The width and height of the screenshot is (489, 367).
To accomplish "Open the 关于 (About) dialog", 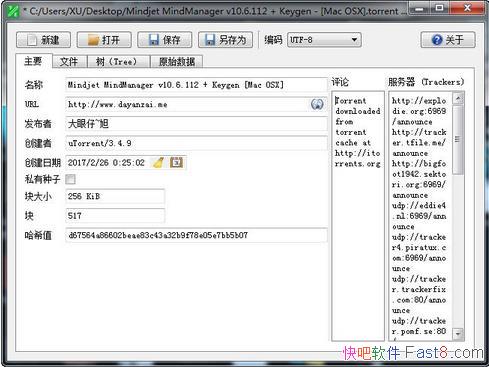I will pyautogui.click(x=448, y=40).
